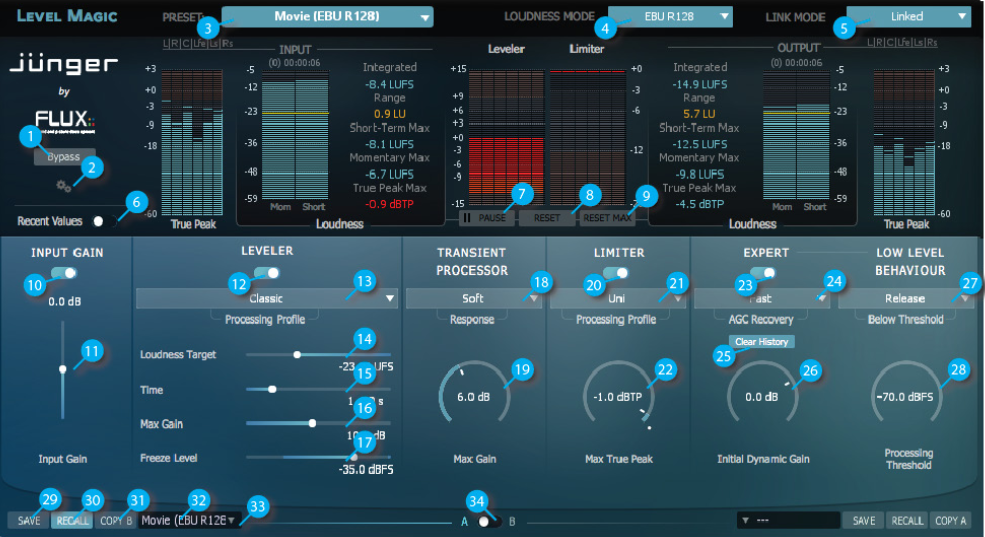This screenshot has width=985, height=537.
Task: Toggle the Recent Values radio button
Action: [x=99, y=221]
